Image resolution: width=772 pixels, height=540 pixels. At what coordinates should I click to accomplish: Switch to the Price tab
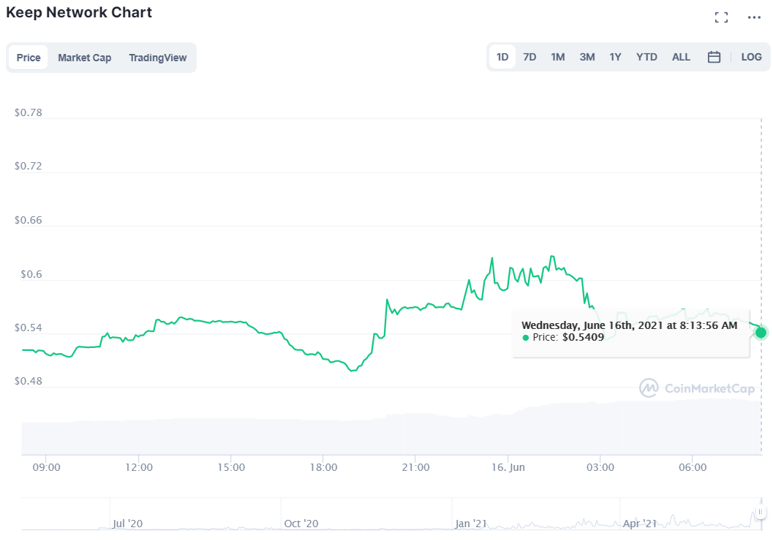pos(29,58)
